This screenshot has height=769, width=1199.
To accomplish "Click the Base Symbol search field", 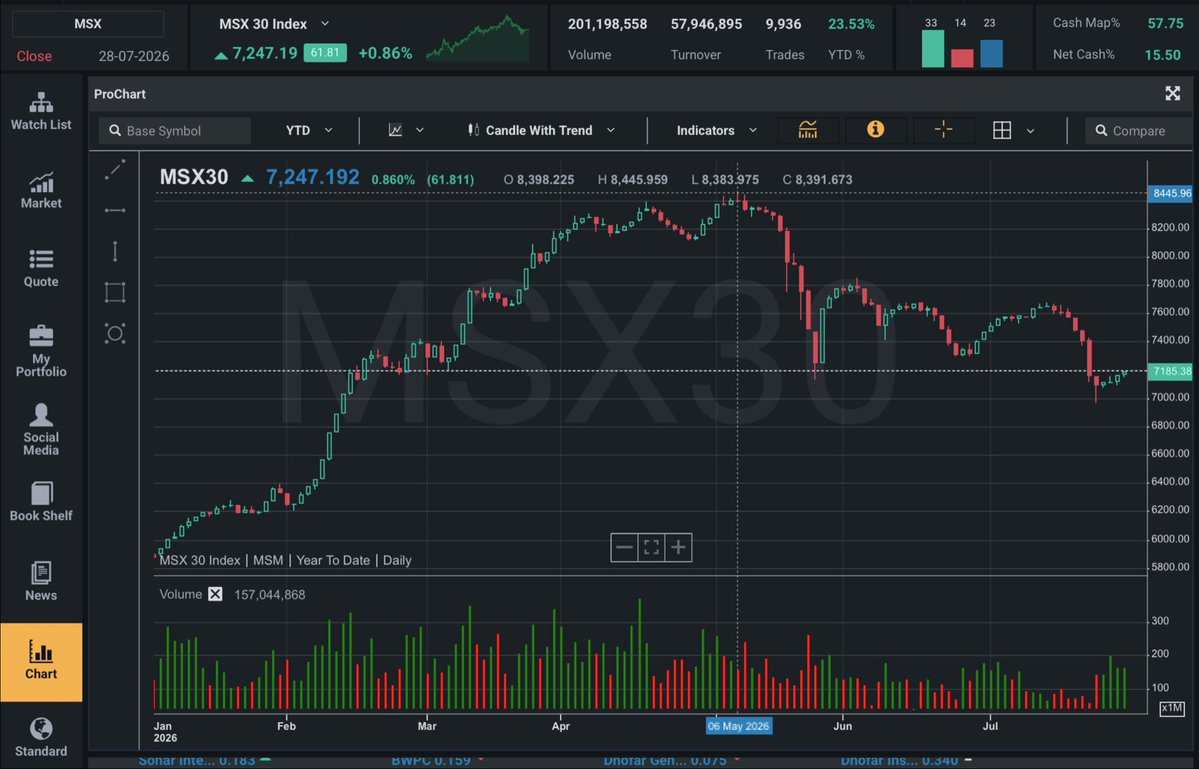I will click(x=175, y=131).
